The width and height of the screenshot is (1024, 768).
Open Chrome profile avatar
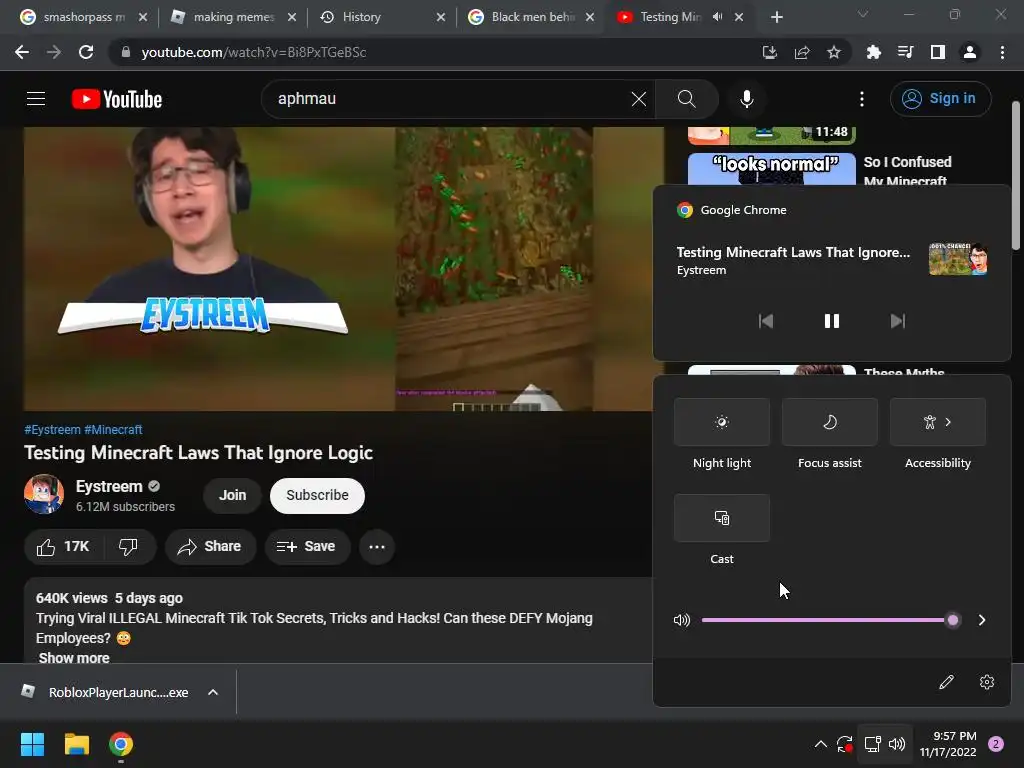(970, 52)
